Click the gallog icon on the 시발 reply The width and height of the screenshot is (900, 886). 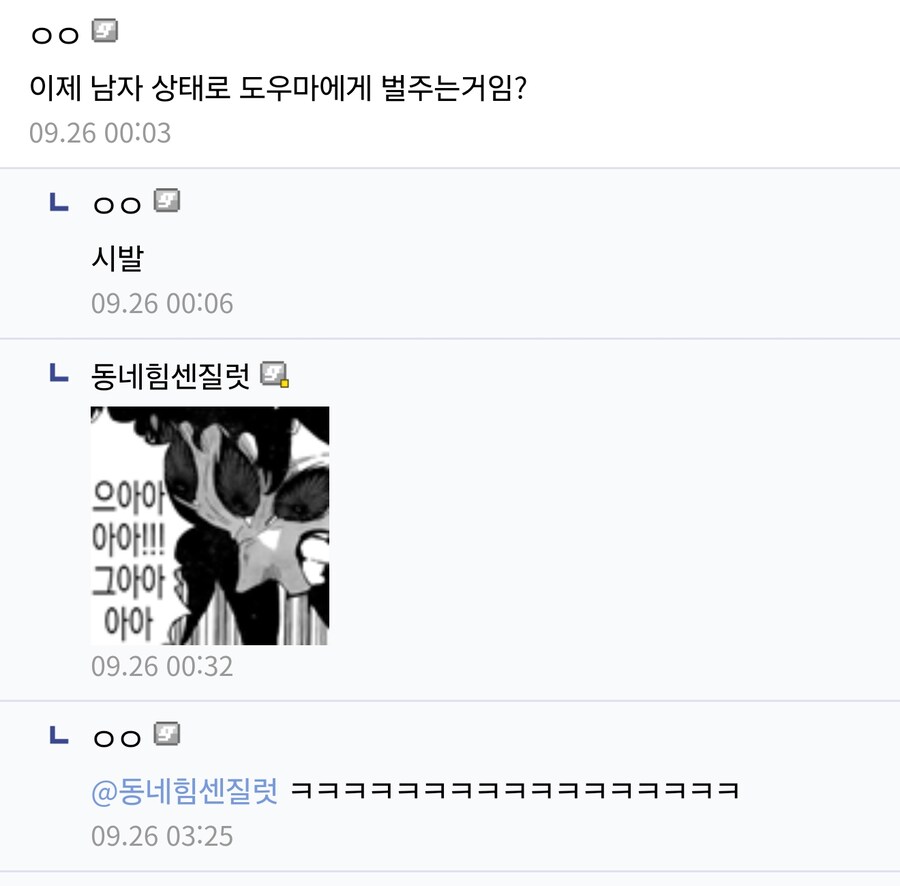pos(167,202)
